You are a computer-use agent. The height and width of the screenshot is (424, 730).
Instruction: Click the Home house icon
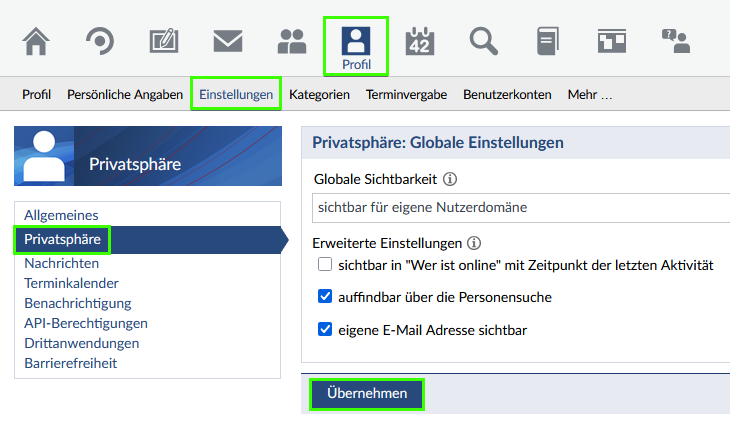coord(36,41)
